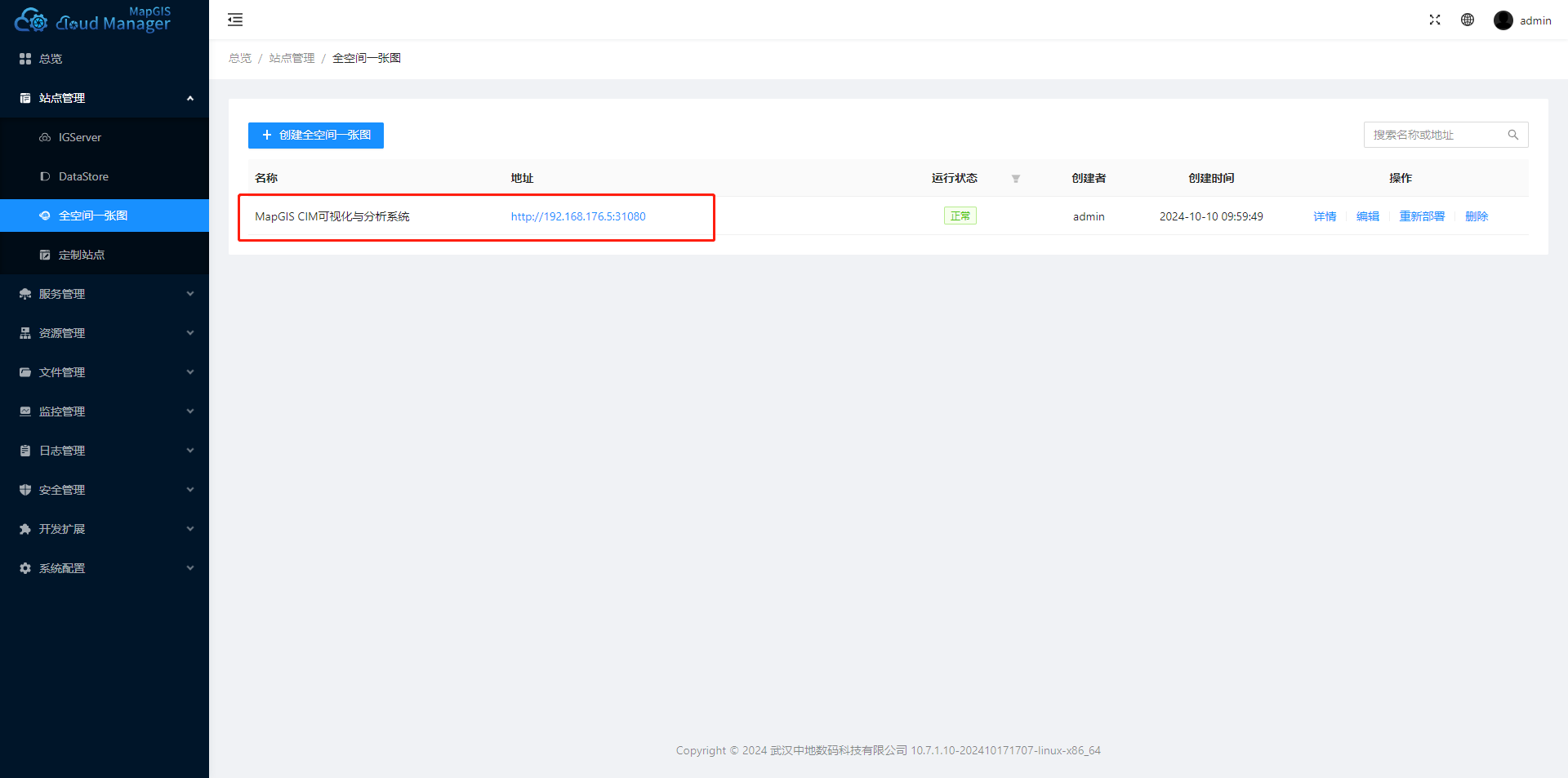Screen dimensions: 1568x778
Task: Click the plus icon on create button
Action: (266, 135)
